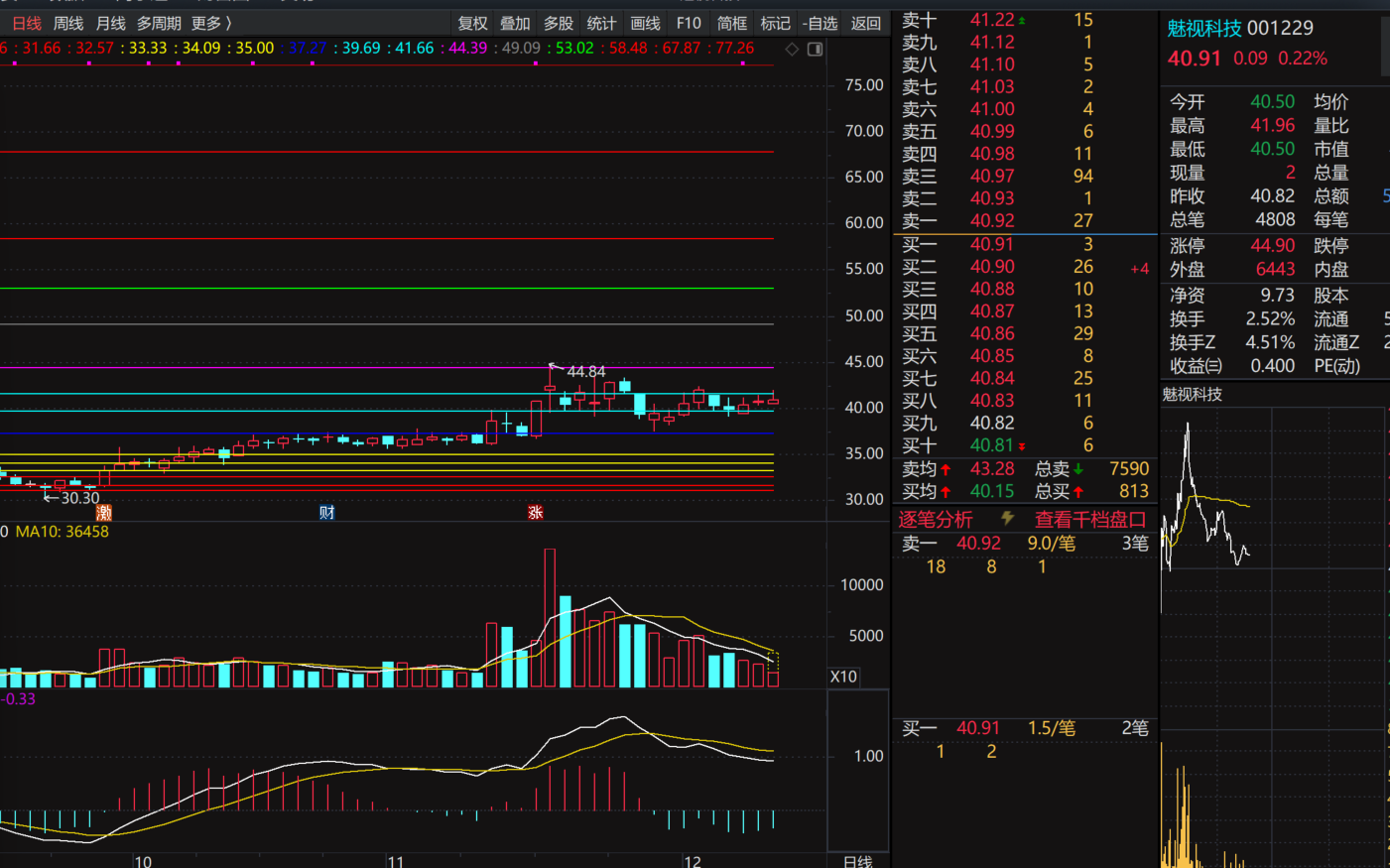Viewport: 1390px width, 868px height.
Task: Open the 查看千档盘口 order book link
Action: point(1090,519)
